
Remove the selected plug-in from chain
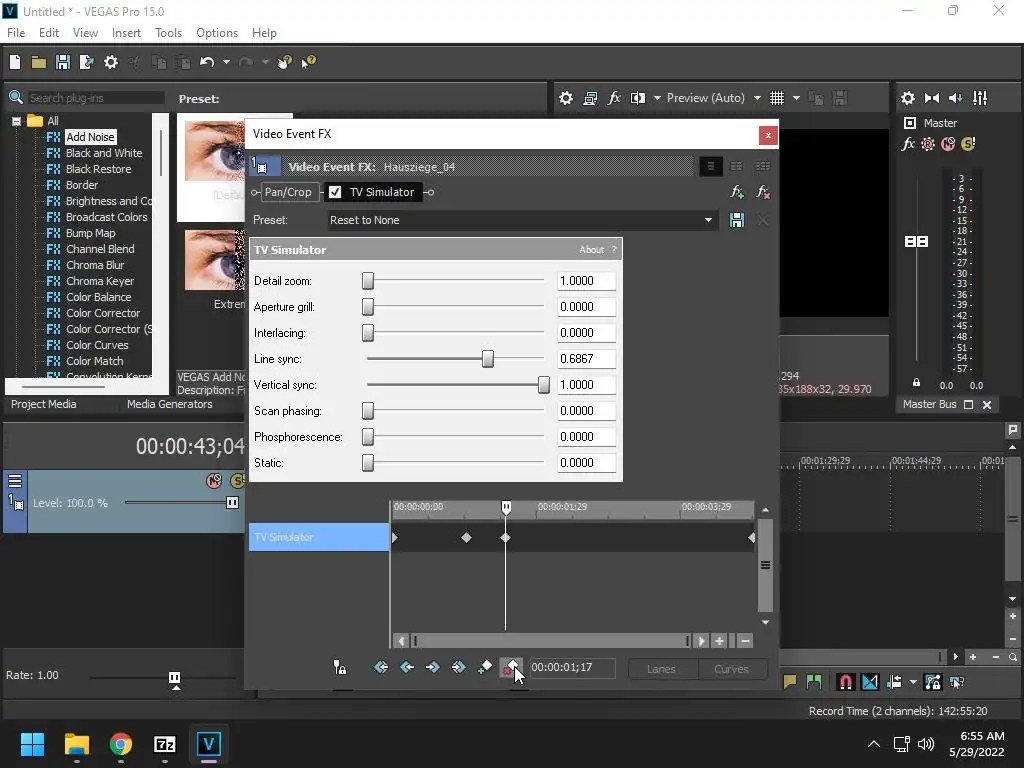point(763,192)
